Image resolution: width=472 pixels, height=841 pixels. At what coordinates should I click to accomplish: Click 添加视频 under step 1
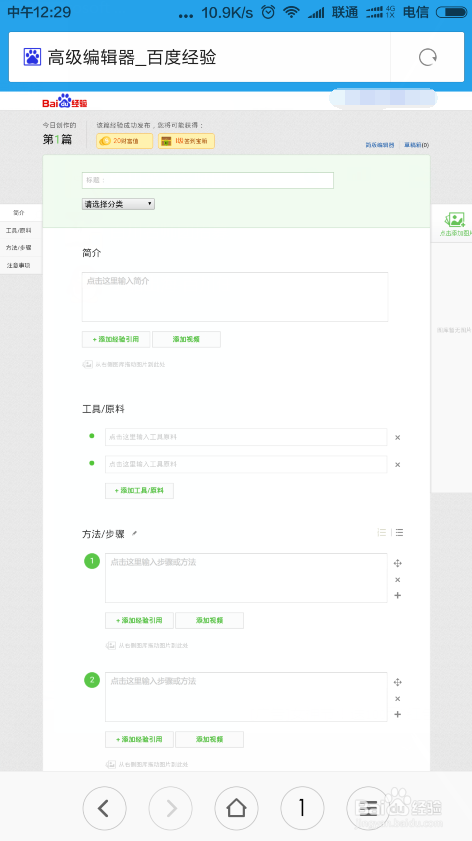[209, 621]
